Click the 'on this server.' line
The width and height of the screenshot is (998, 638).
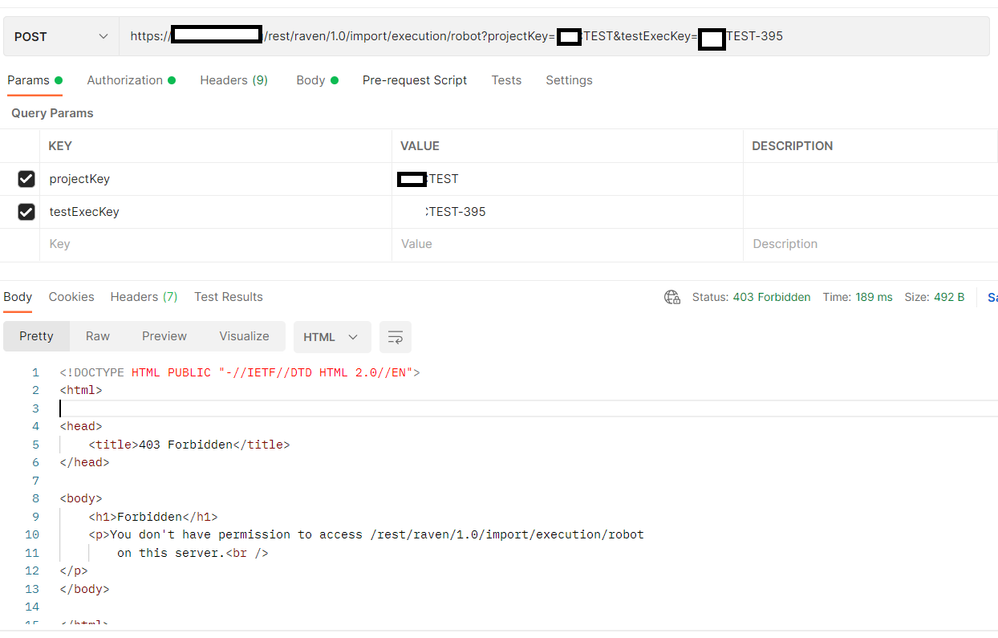point(193,553)
